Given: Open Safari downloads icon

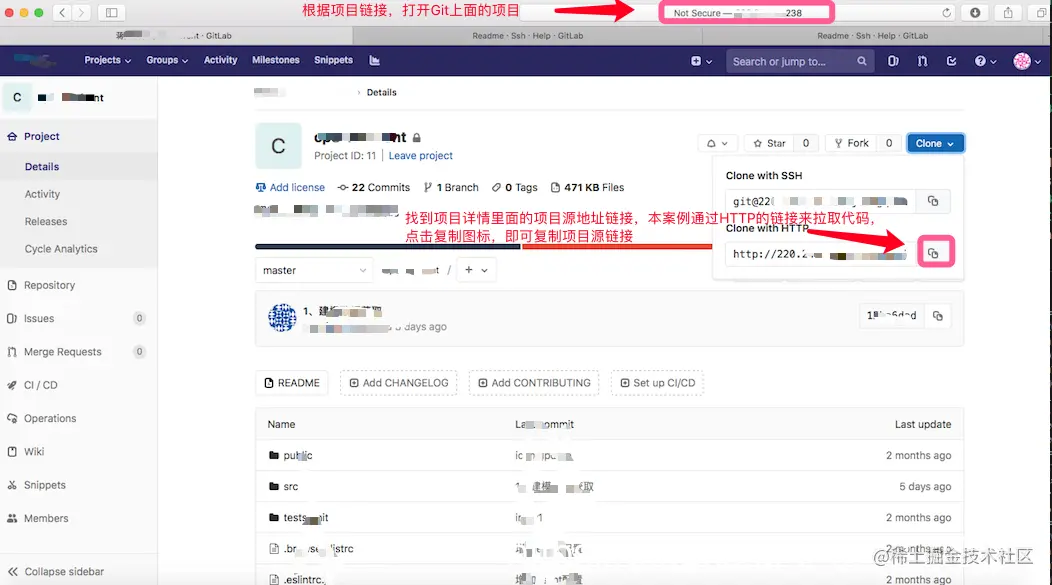Looking at the screenshot, I should (x=975, y=12).
